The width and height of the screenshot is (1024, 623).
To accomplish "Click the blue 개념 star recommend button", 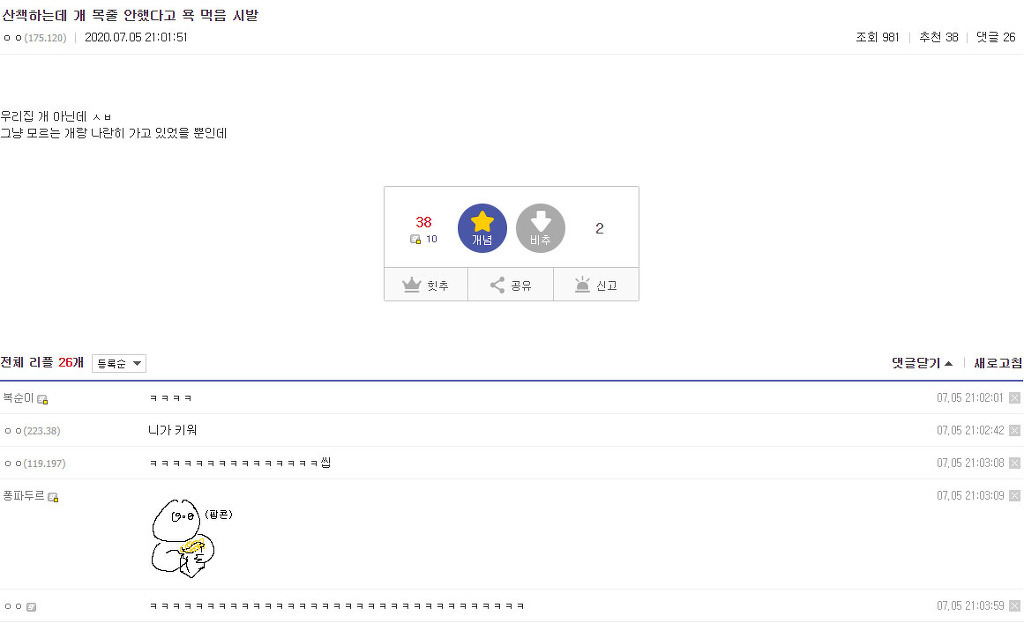I will point(482,228).
